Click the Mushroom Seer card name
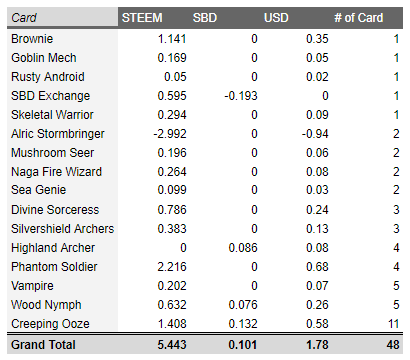This screenshot has width=410, height=360. click(x=52, y=153)
